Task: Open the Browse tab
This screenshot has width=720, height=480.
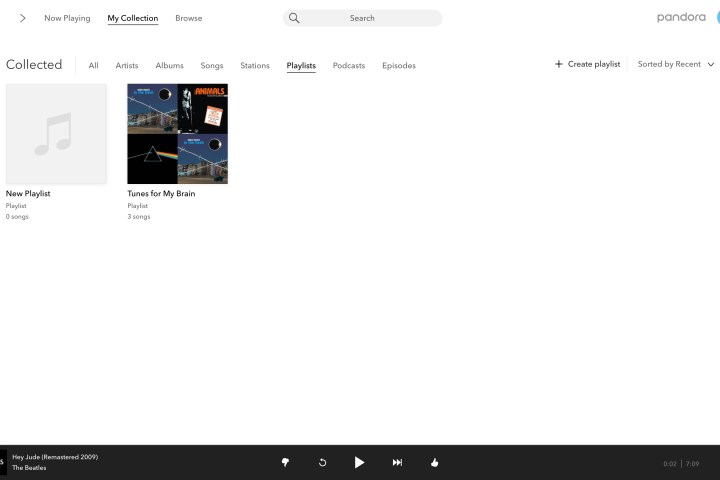Action: 188,18
